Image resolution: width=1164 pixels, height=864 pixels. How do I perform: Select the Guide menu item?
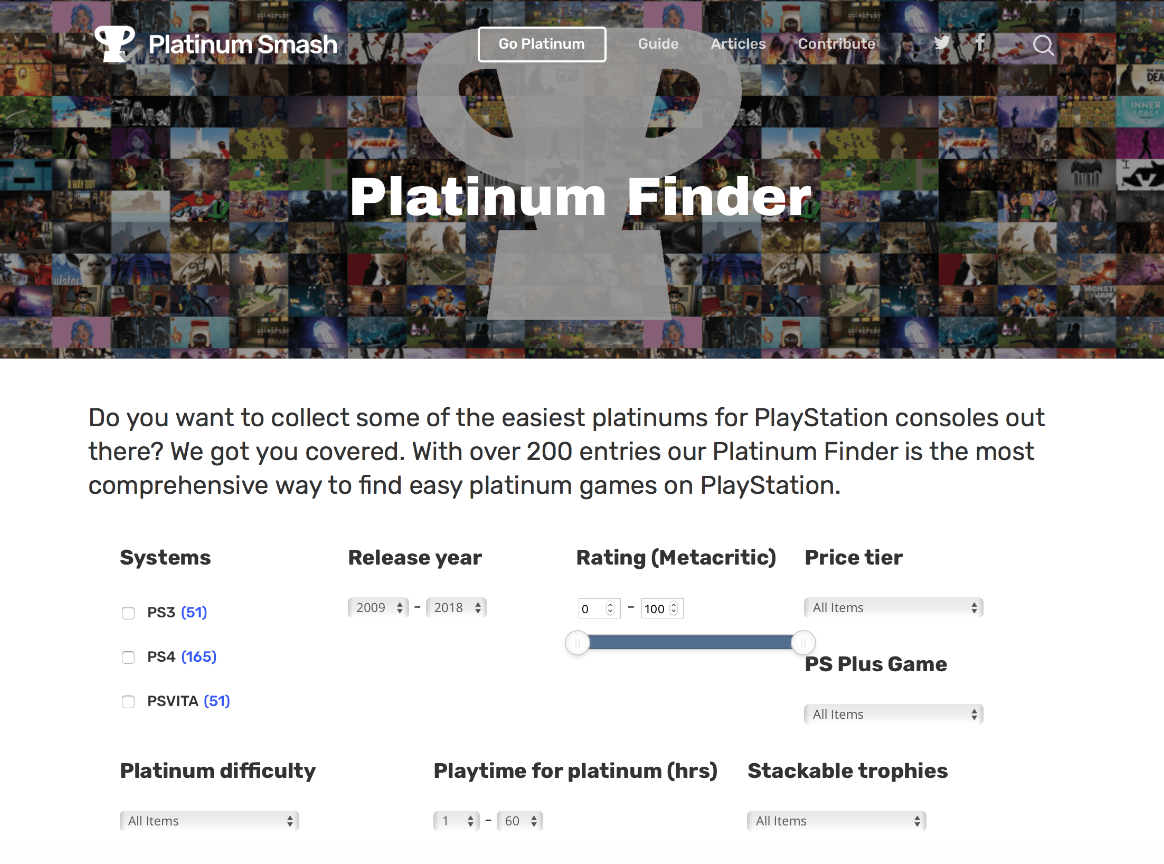click(x=658, y=44)
